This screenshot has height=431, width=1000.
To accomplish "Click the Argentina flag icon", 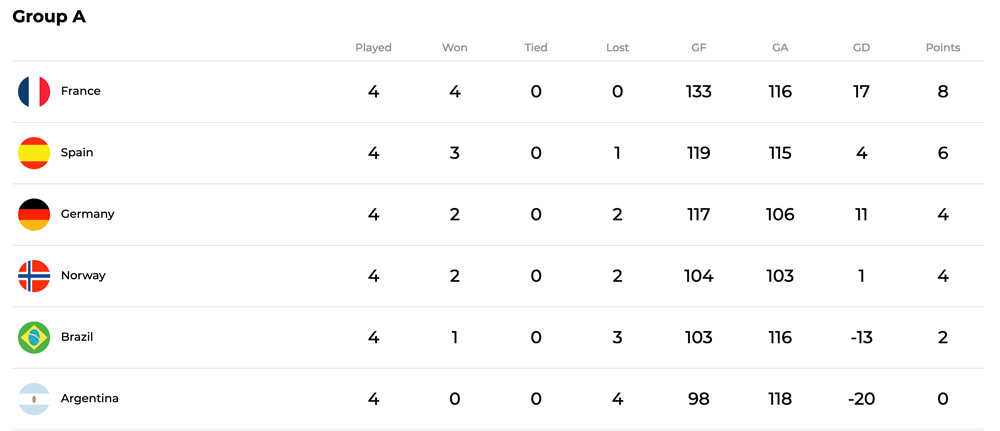I will coord(34,398).
